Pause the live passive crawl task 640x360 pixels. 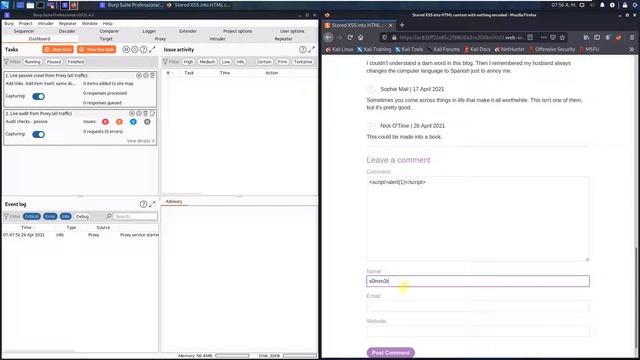point(139,76)
